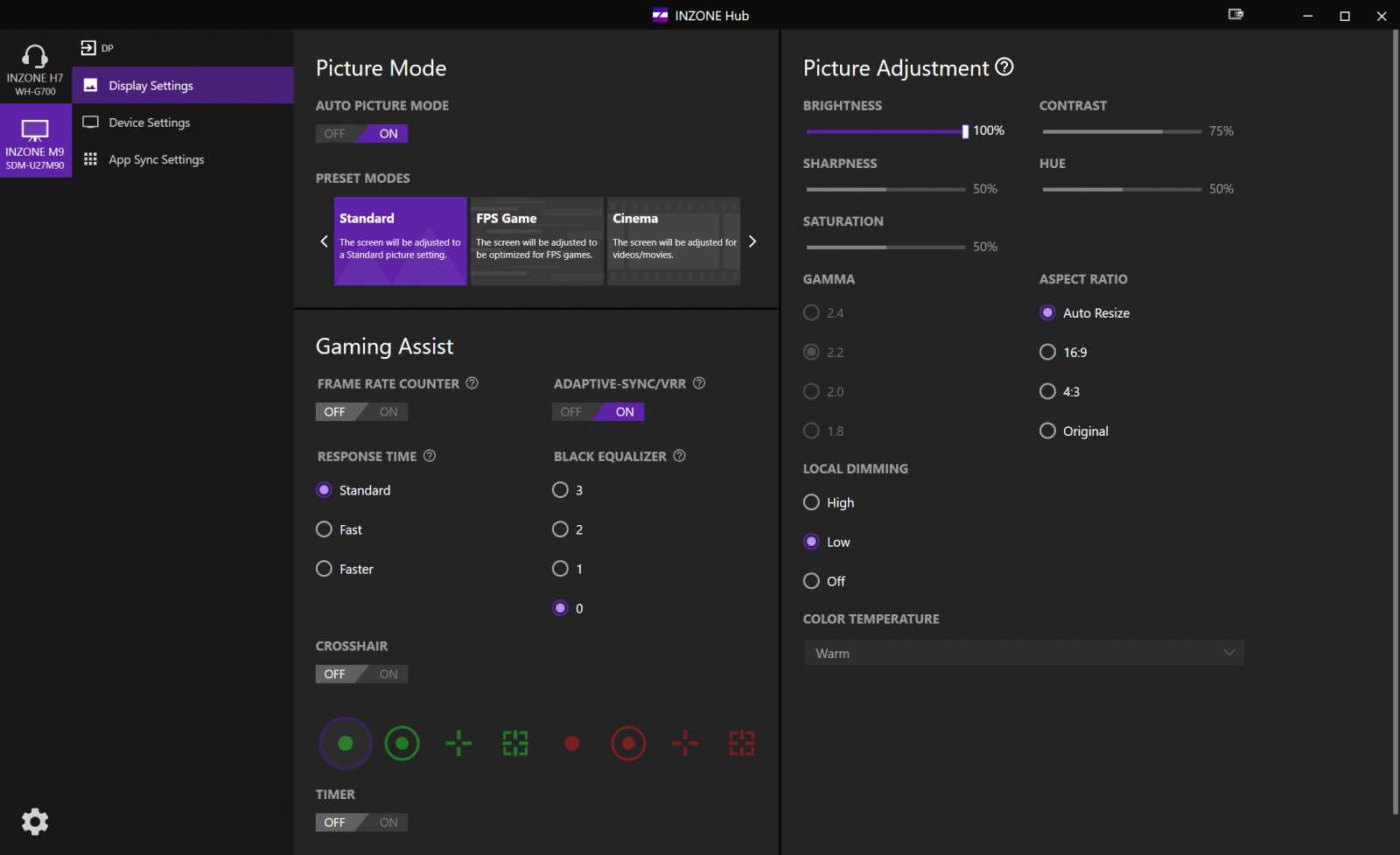This screenshot has height=855, width=1400.
Task: Select the INZONE H7 headset device
Action: (x=35, y=67)
